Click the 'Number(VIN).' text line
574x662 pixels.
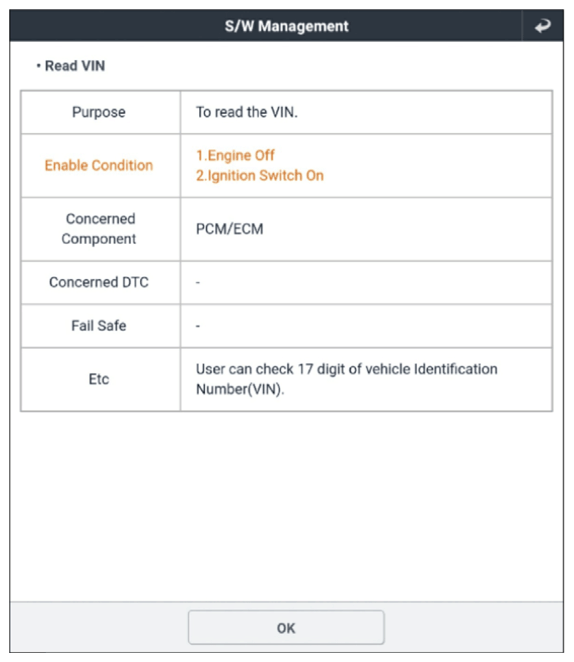240,389
